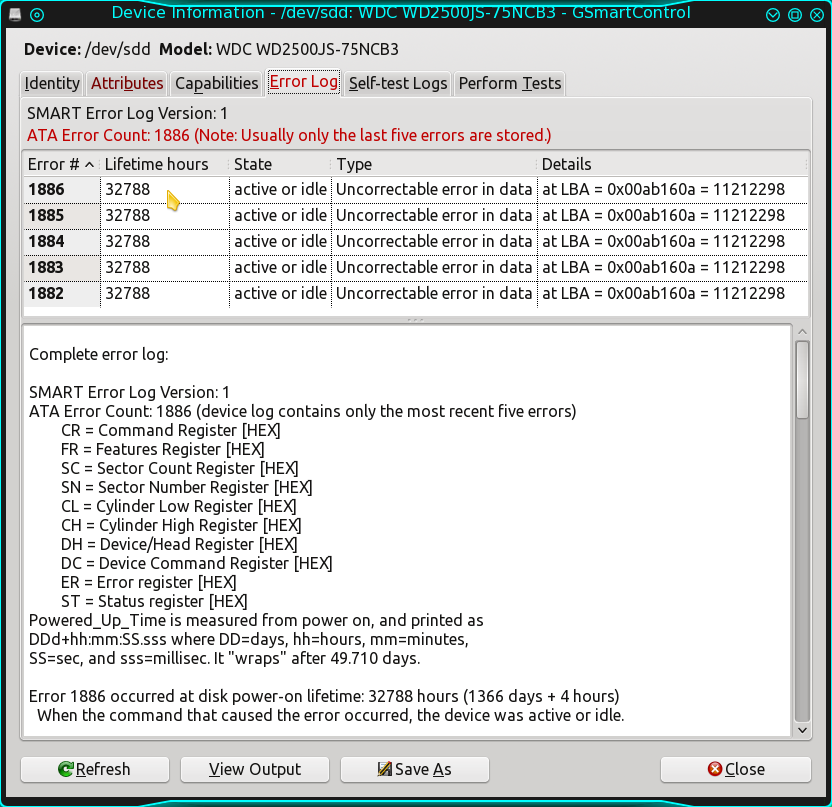Click the model name WDC WD2500JS-75NCB3
832x807 pixels.
tap(307, 49)
